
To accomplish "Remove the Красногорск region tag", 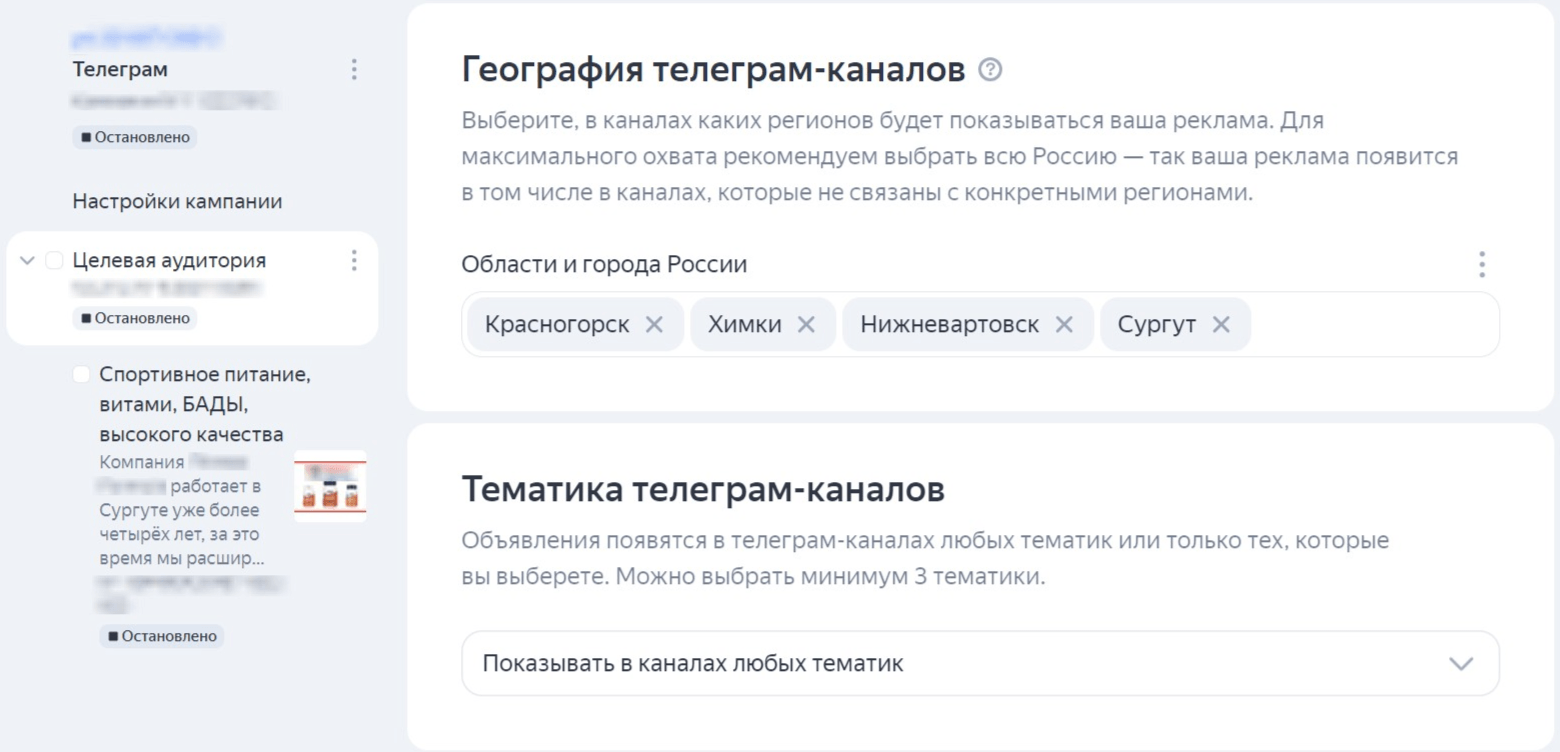I will (x=654, y=325).
